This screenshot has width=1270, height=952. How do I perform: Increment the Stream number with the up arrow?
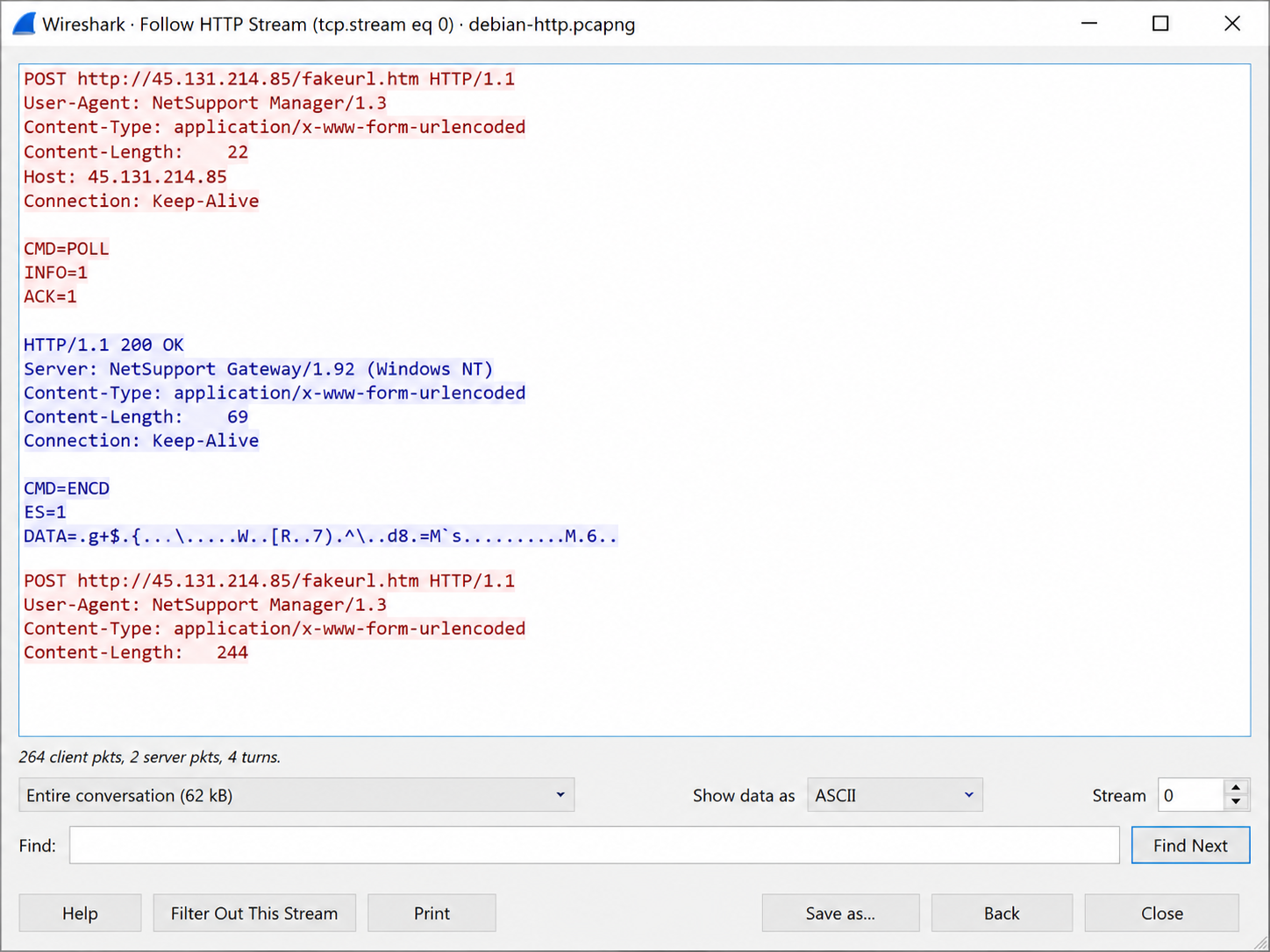click(1236, 788)
